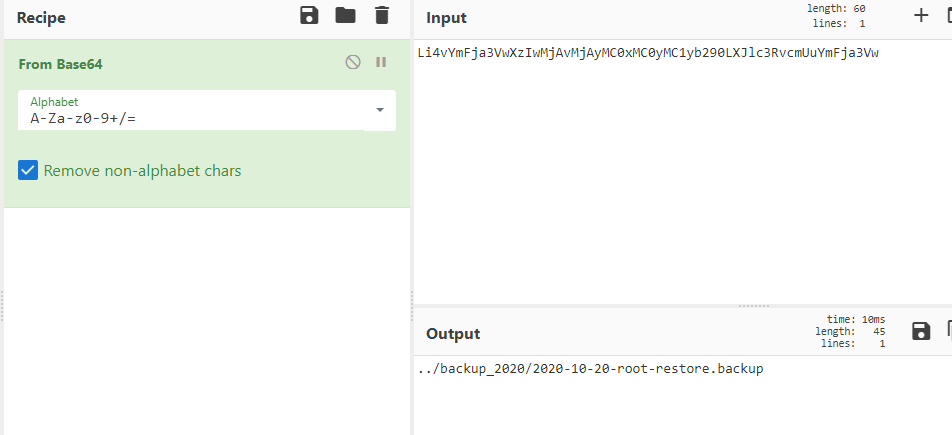Select the From Base64 operation title

(x=60, y=64)
